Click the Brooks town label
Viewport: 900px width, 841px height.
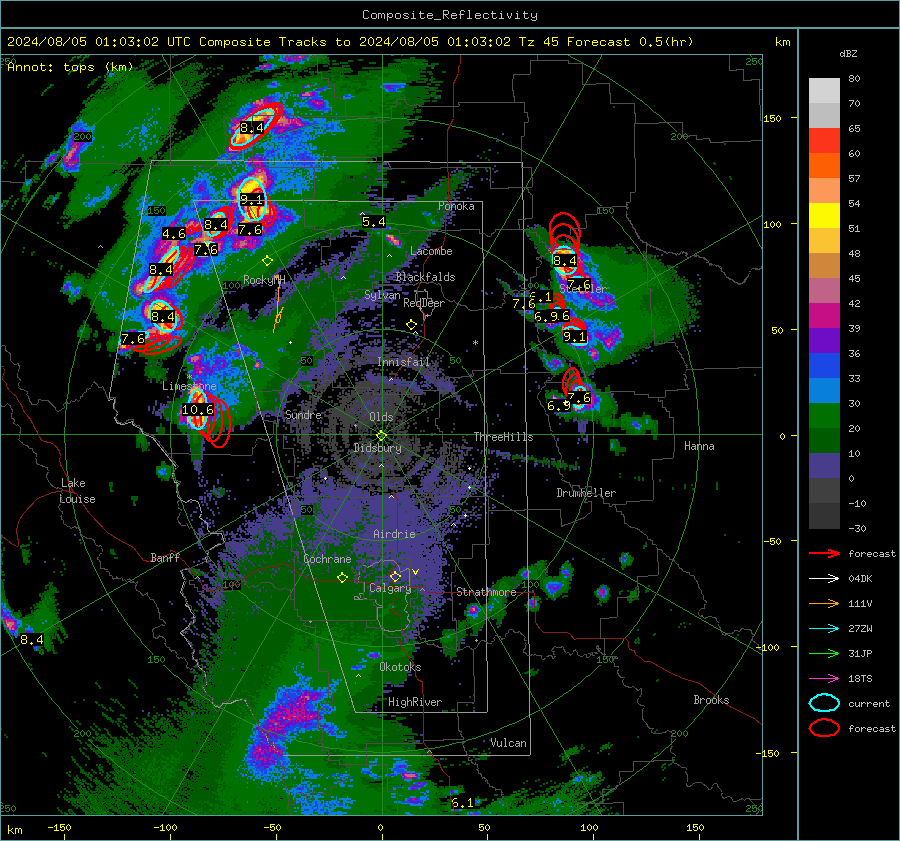(711, 700)
